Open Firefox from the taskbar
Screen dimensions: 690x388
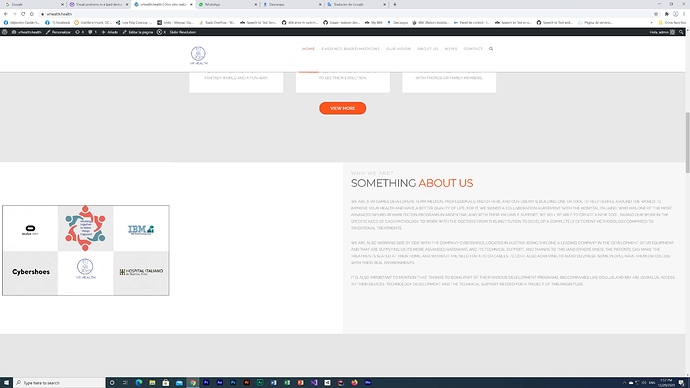[354, 383]
